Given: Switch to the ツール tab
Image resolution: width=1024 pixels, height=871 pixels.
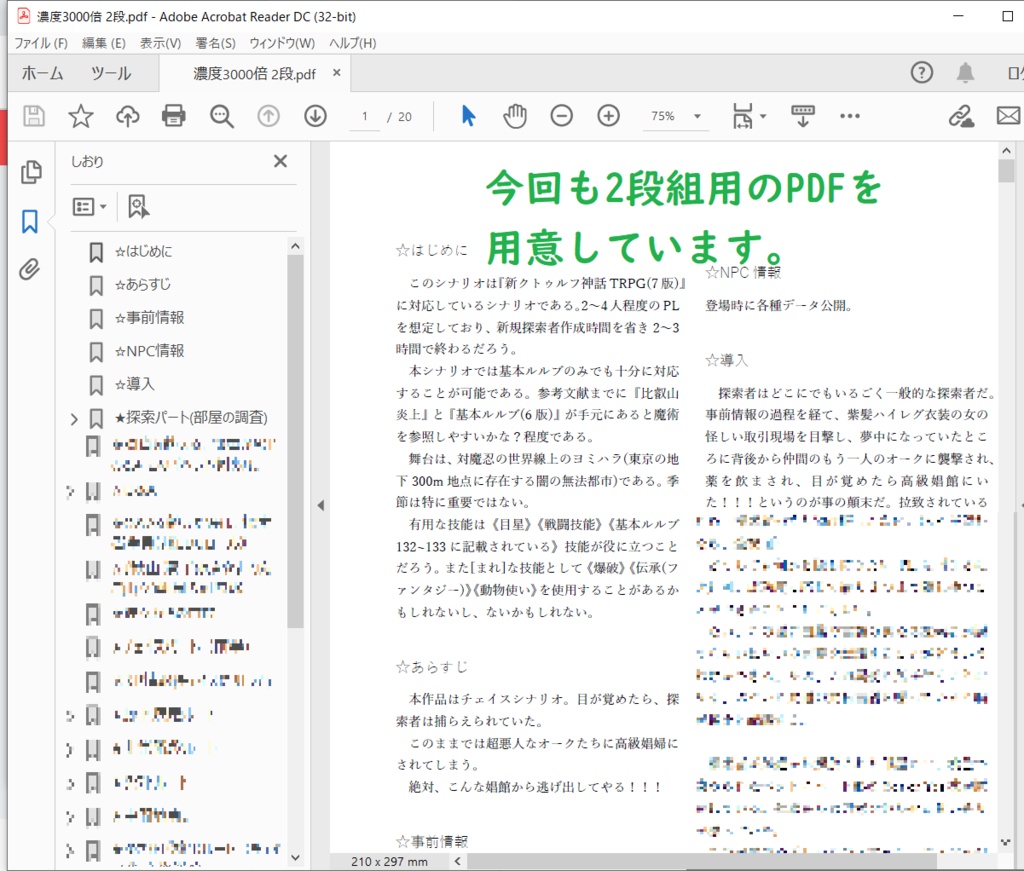Looking at the screenshot, I should [x=111, y=73].
